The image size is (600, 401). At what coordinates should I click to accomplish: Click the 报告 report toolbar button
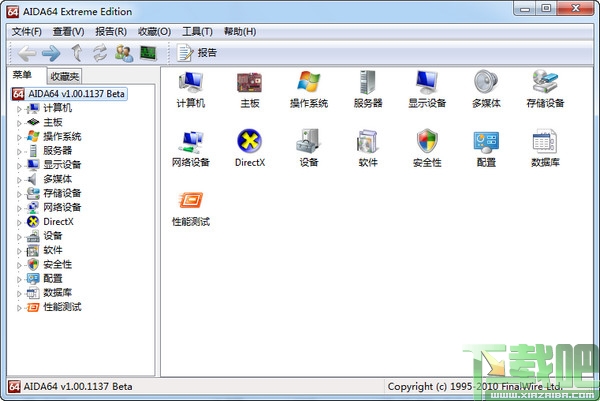[197, 53]
